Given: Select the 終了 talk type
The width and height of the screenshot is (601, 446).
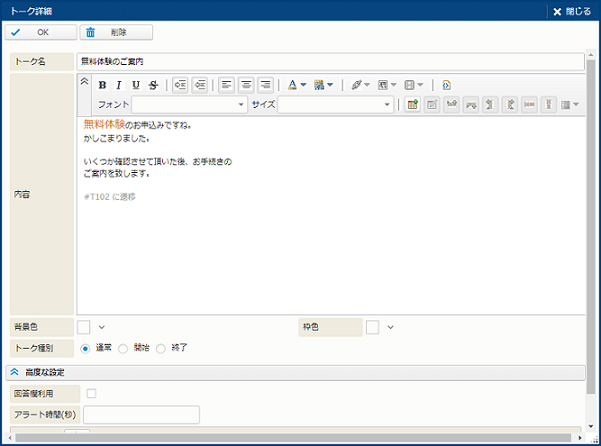Looking at the screenshot, I should pos(161,348).
